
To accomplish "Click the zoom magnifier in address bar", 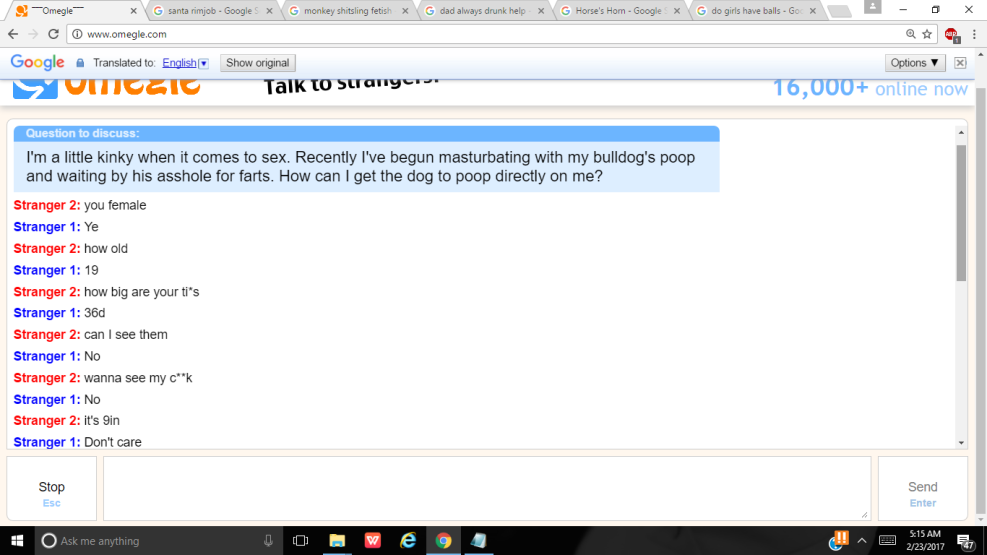I will tap(910, 33).
